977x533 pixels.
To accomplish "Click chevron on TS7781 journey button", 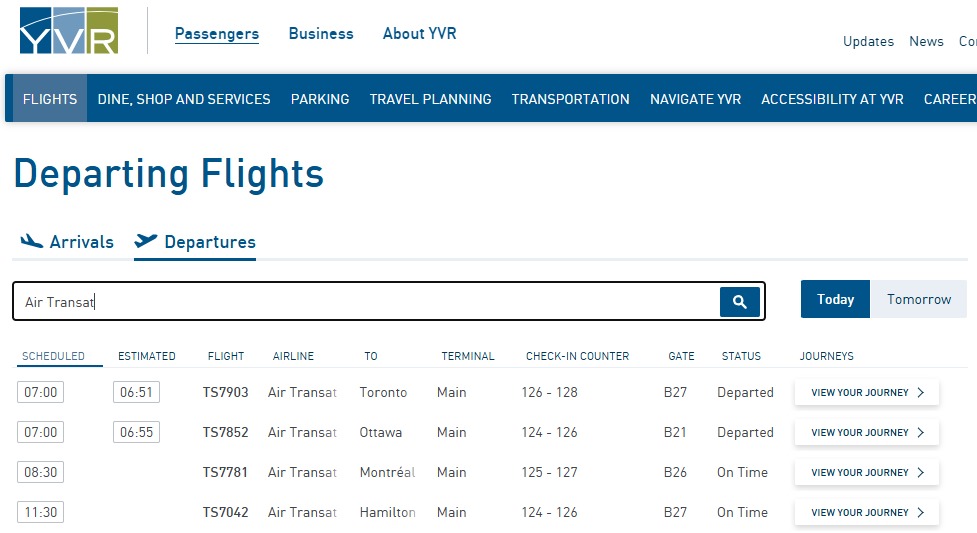I will pyautogui.click(x=921, y=473).
